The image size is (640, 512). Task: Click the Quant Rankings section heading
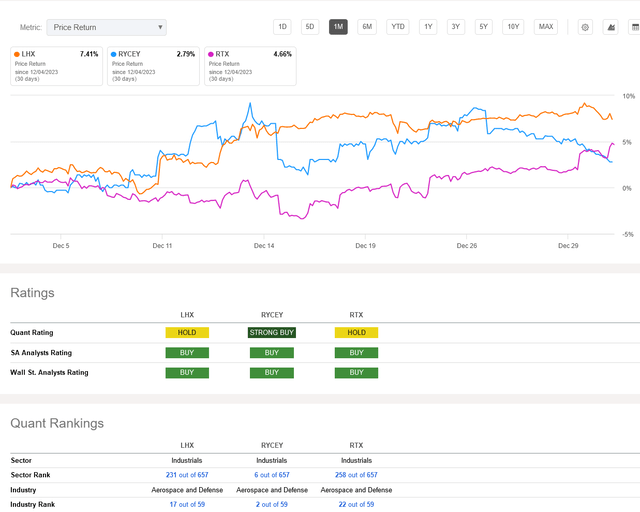[x=57, y=423]
